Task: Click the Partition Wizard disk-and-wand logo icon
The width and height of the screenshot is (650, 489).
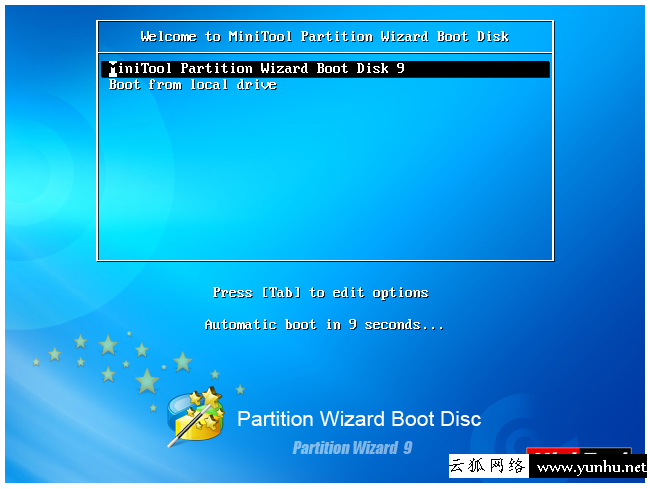Action: point(196,416)
